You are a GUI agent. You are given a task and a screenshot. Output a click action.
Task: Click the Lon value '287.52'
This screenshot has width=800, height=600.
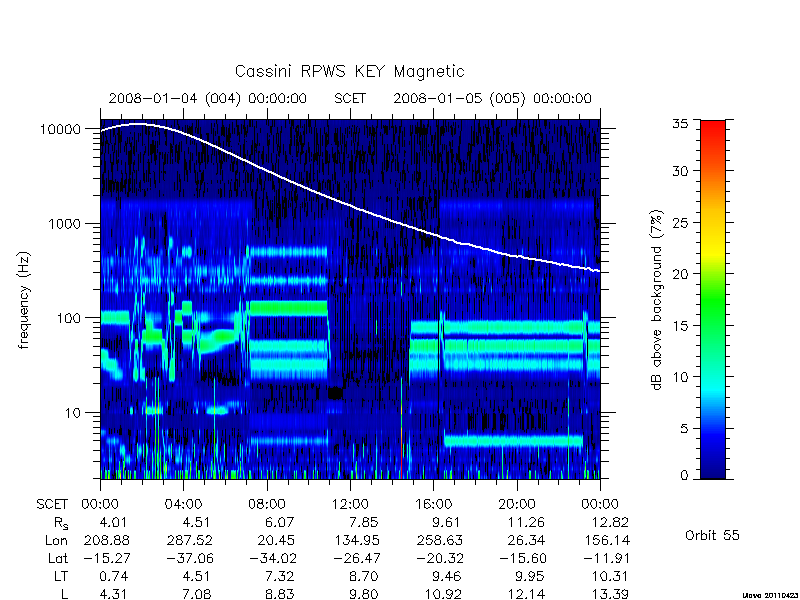[x=190, y=540]
